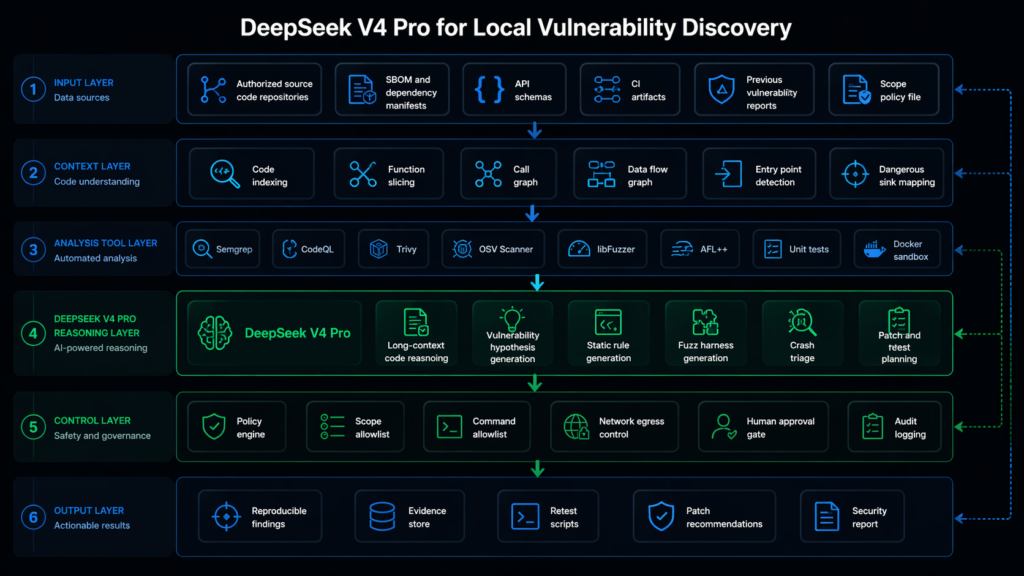Click the Security report label
The height and width of the screenshot is (576, 1024).
tap(869, 517)
